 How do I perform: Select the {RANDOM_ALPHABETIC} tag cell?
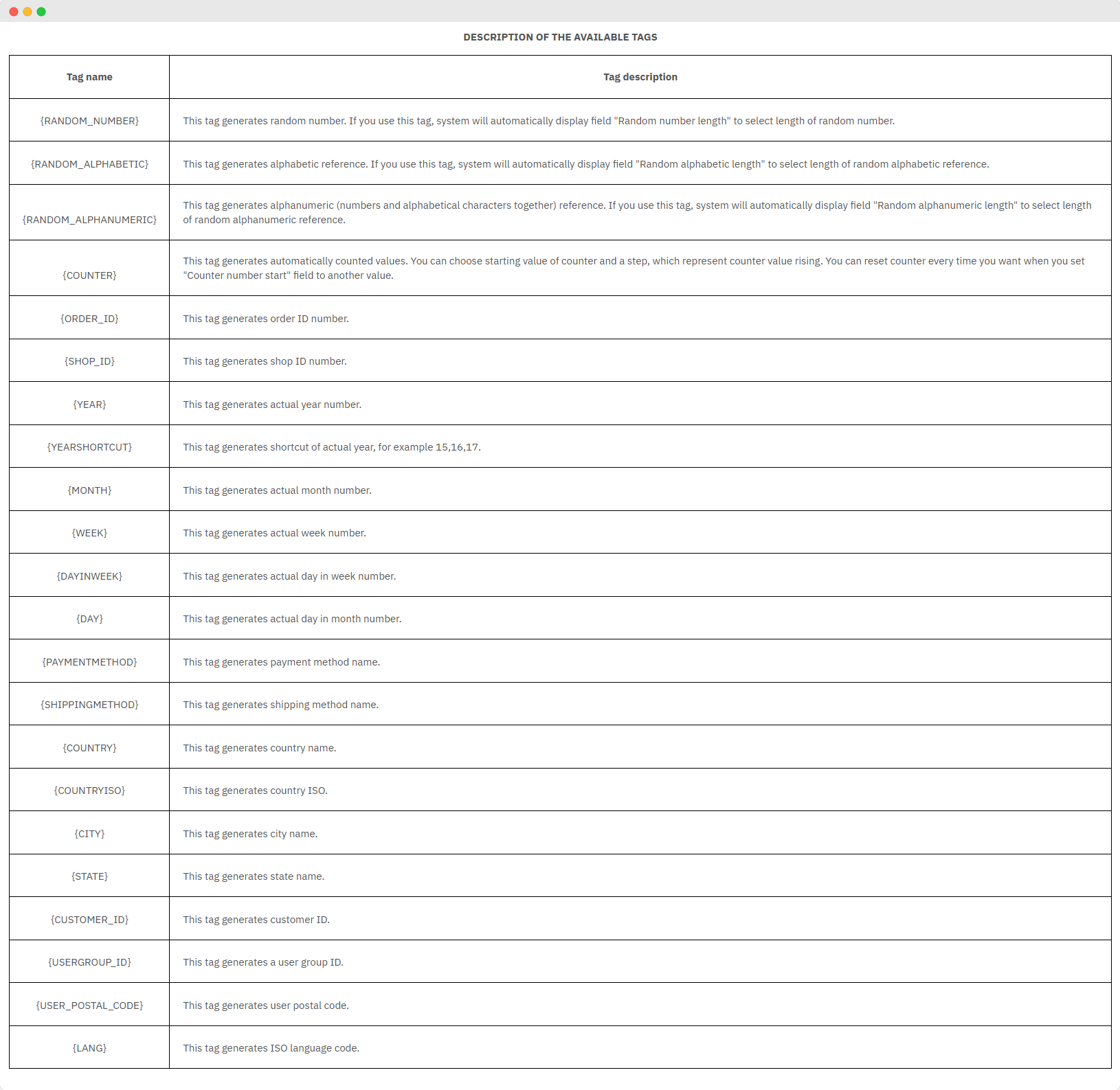pos(89,164)
